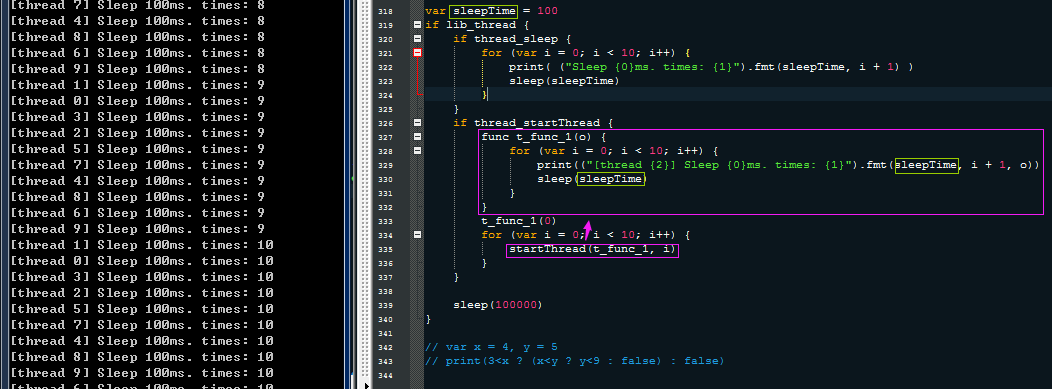The height and width of the screenshot is (389, 1052).
Task: Click line number 324 in the gutter
Action: [x=385, y=95]
